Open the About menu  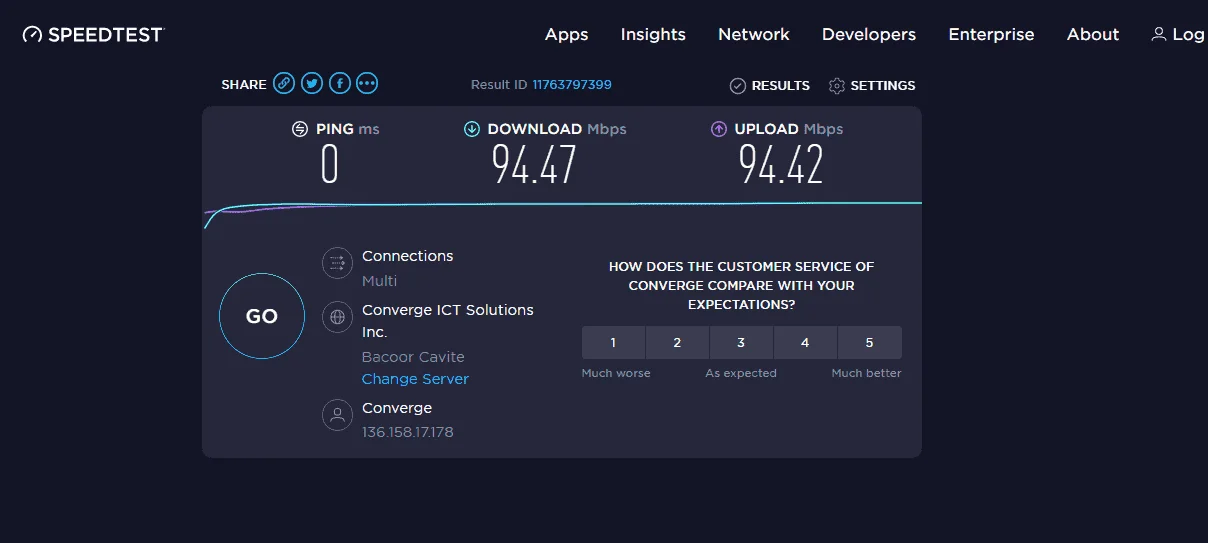[x=1093, y=34]
